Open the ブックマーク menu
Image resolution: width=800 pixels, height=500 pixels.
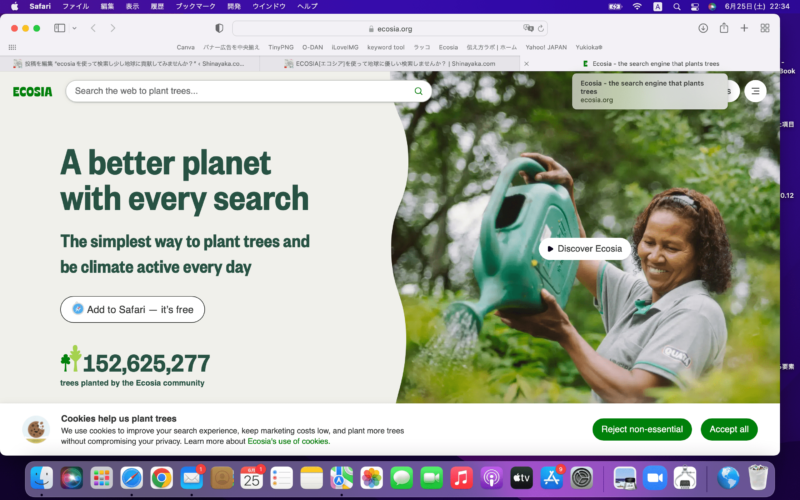(195, 6)
